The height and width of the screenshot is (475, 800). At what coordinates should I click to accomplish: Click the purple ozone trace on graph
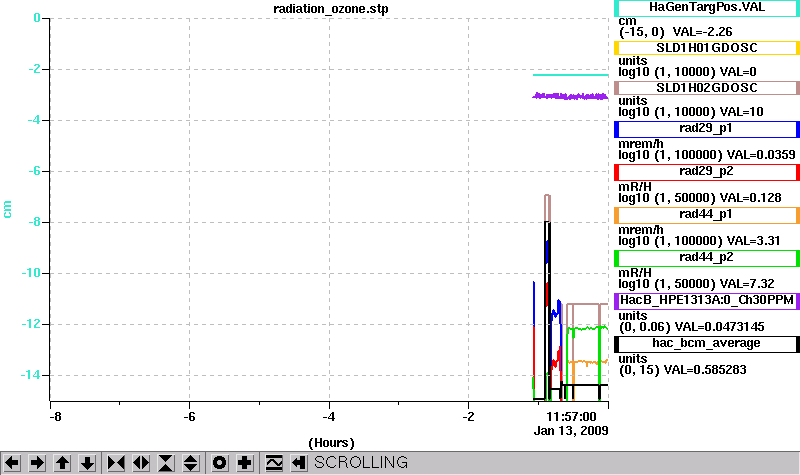[570, 96]
